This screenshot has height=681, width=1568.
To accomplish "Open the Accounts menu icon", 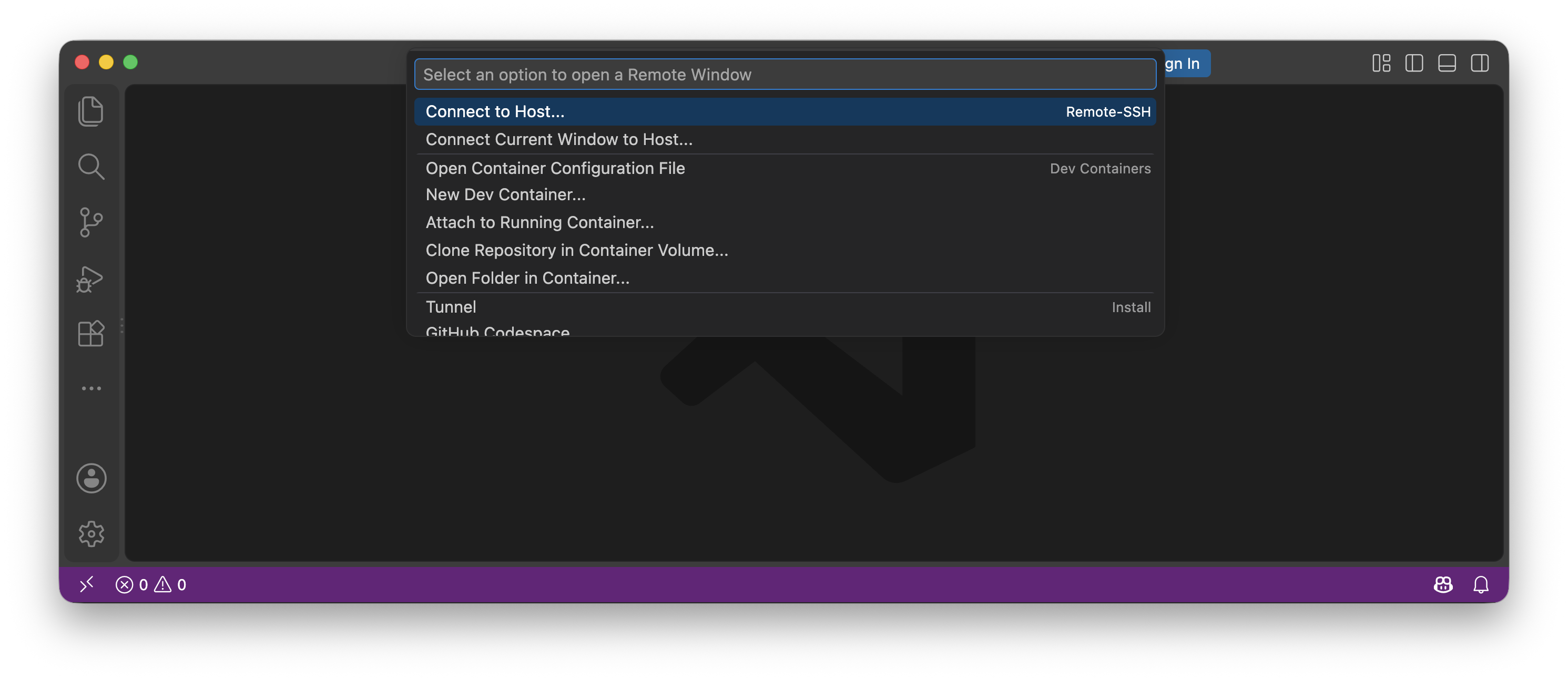I will point(91,479).
